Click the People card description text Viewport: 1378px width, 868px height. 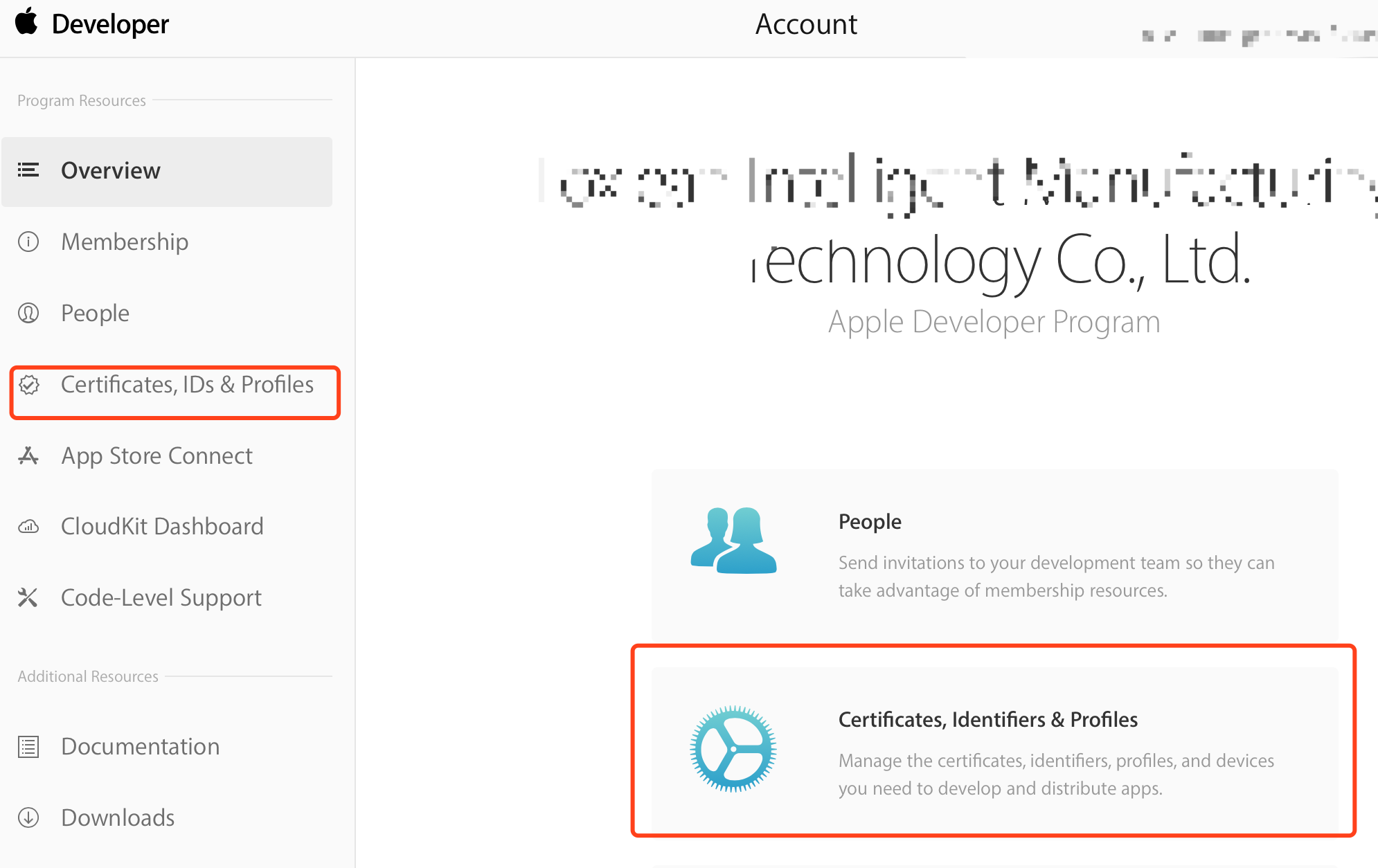[1056, 577]
